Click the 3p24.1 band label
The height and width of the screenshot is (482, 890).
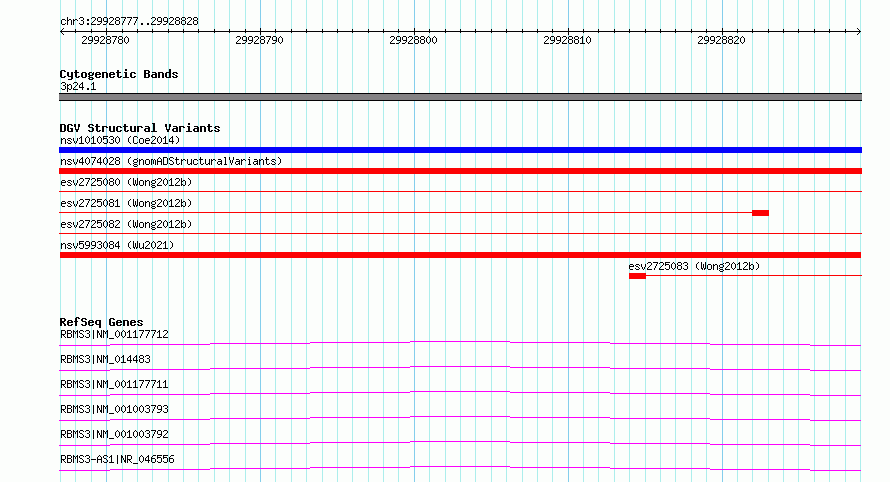tap(78, 86)
